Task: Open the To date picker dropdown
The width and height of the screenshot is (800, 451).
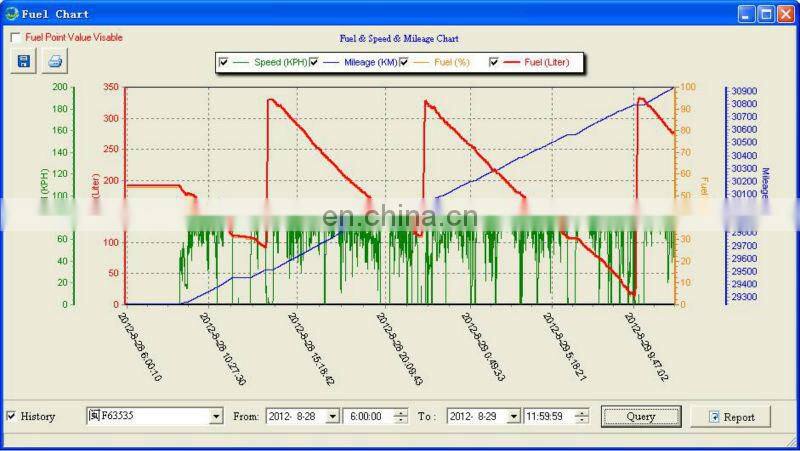Action: click(x=513, y=416)
